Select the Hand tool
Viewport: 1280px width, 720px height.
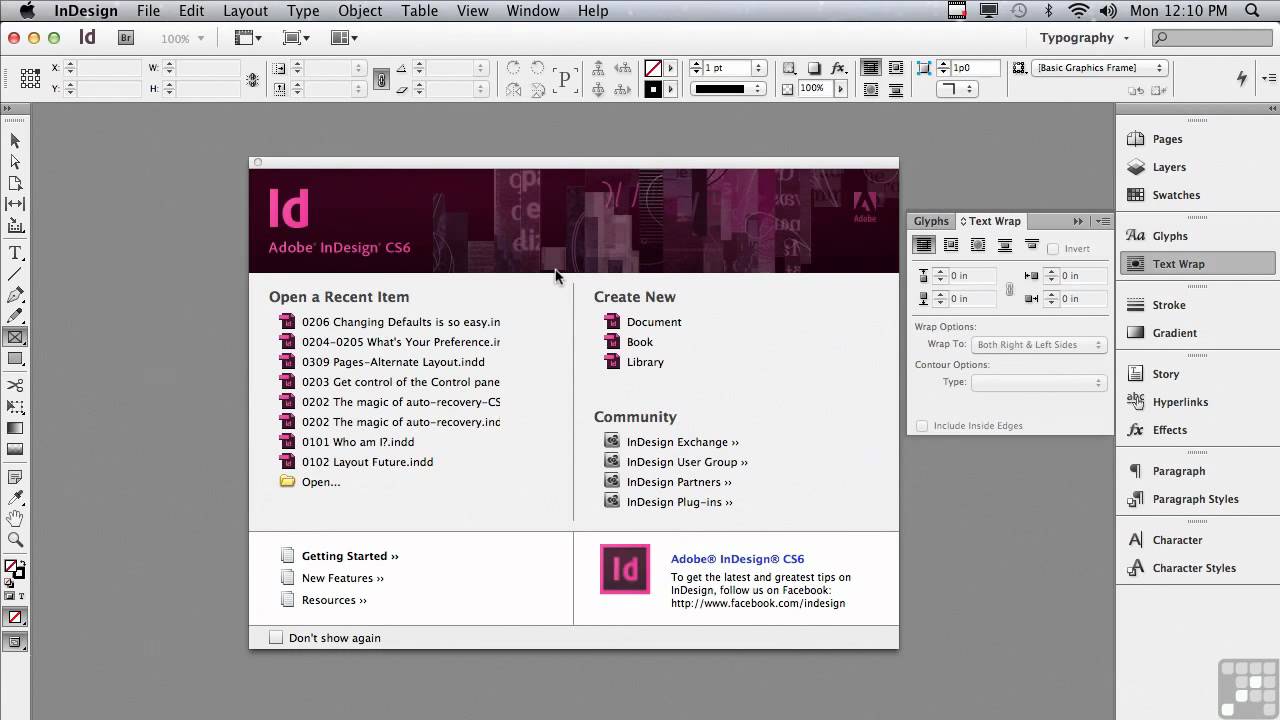(15, 519)
